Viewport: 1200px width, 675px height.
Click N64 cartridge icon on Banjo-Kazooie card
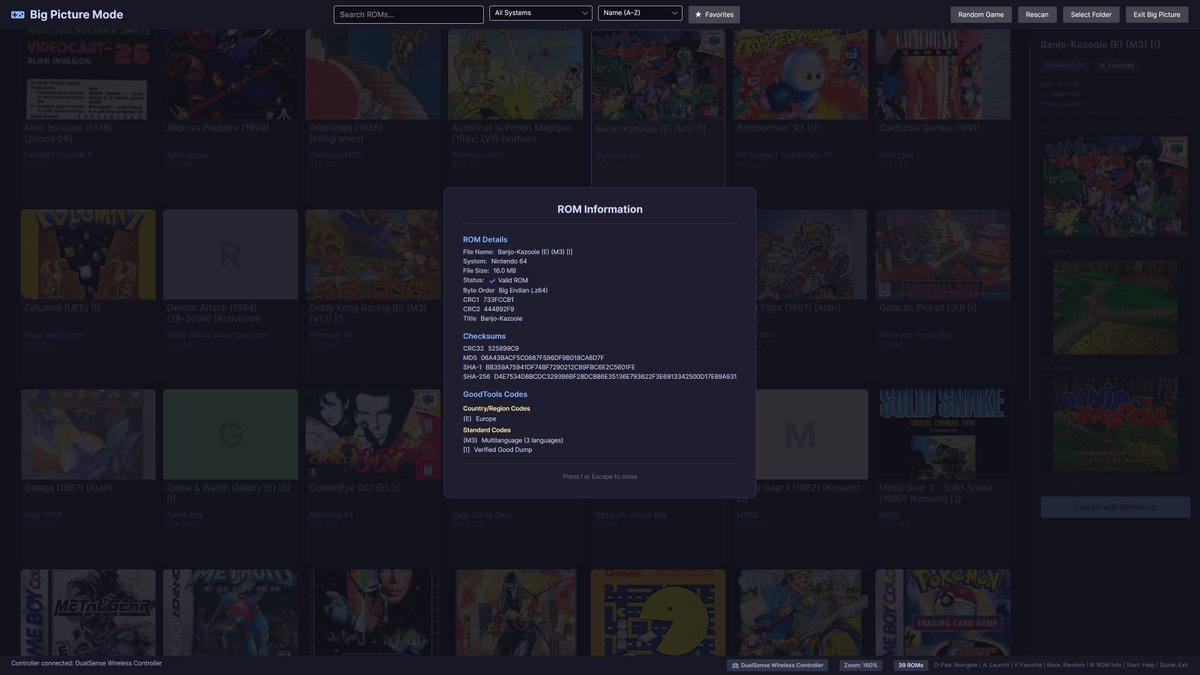(x=713, y=41)
